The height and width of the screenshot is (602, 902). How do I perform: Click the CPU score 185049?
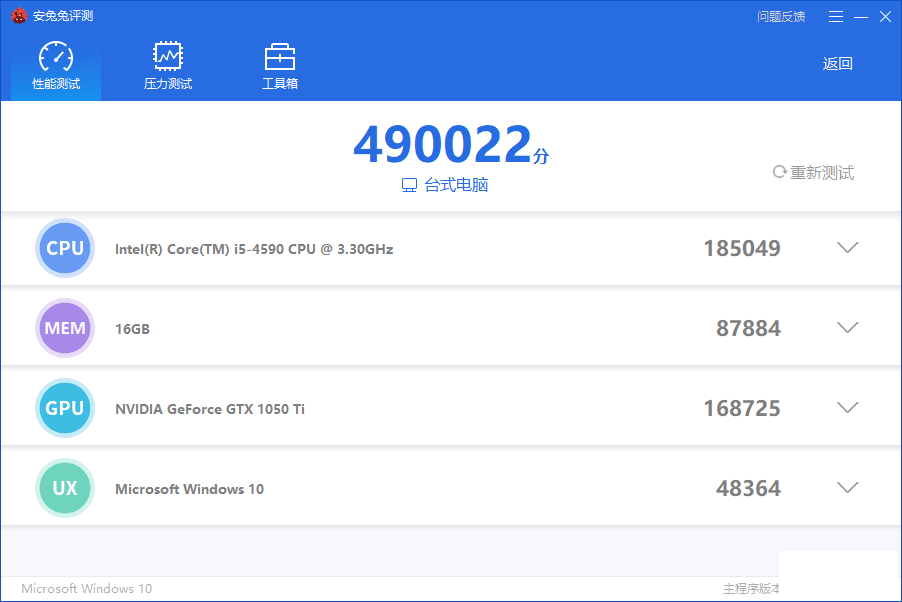tap(742, 248)
